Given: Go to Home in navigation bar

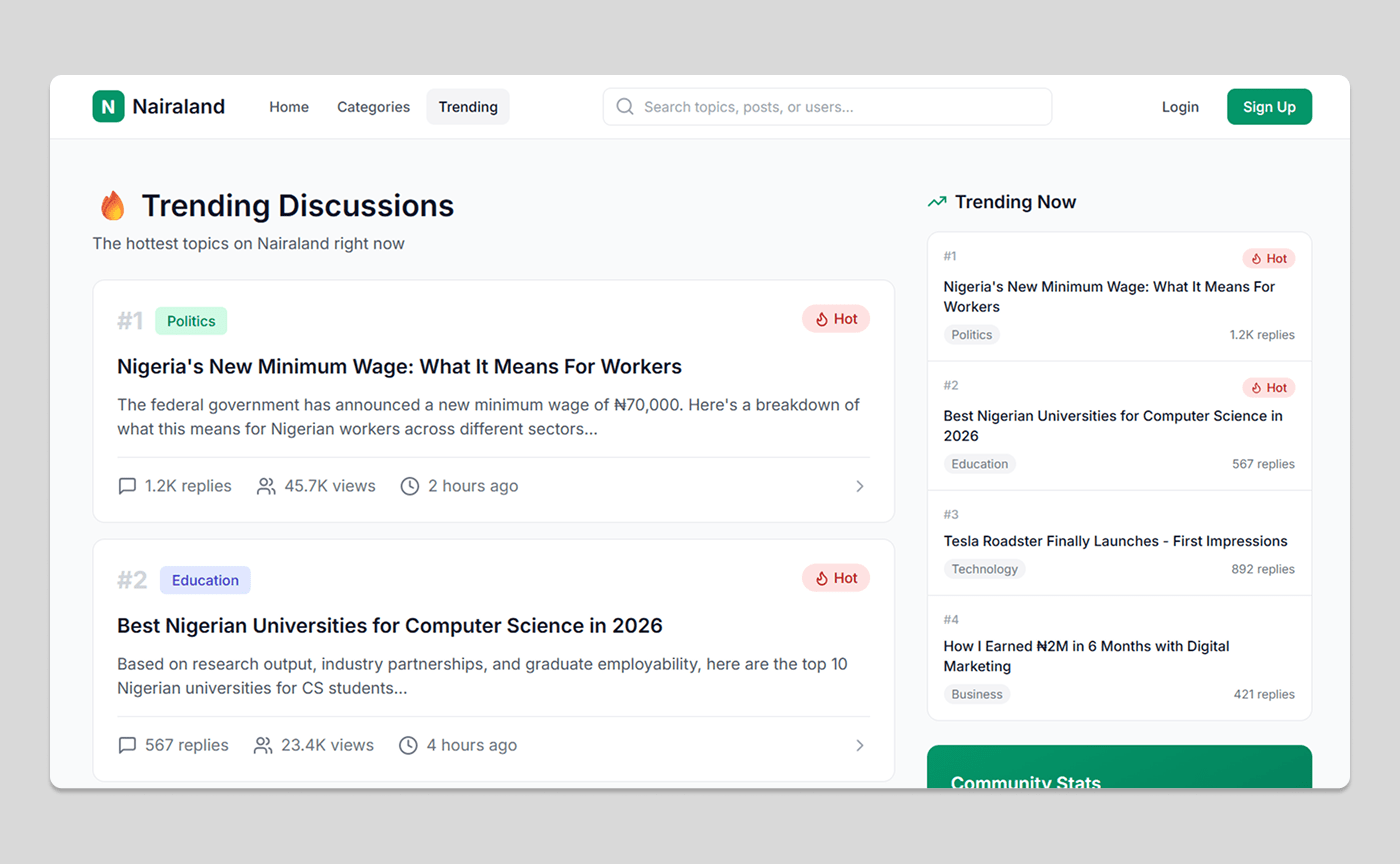Looking at the screenshot, I should coord(289,107).
